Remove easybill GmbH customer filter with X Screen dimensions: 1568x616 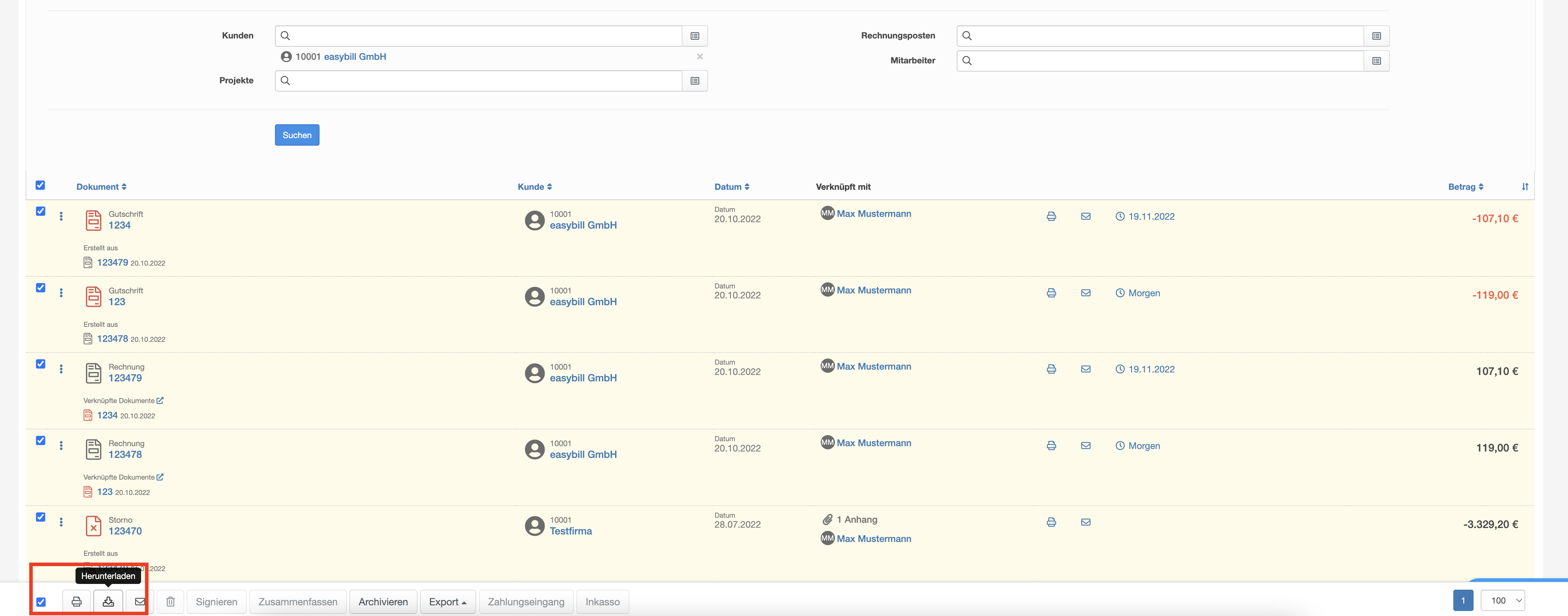click(x=699, y=57)
